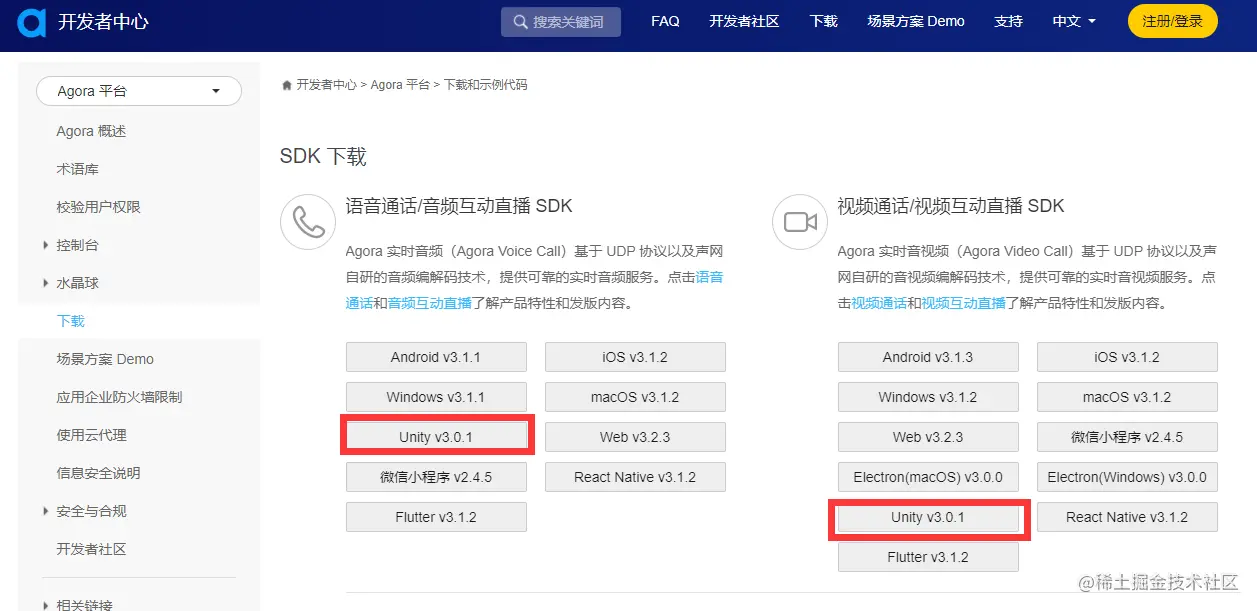Viewport: 1257px width, 611px height.
Task: Open the FAQ menu item
Action: point(665,21)
